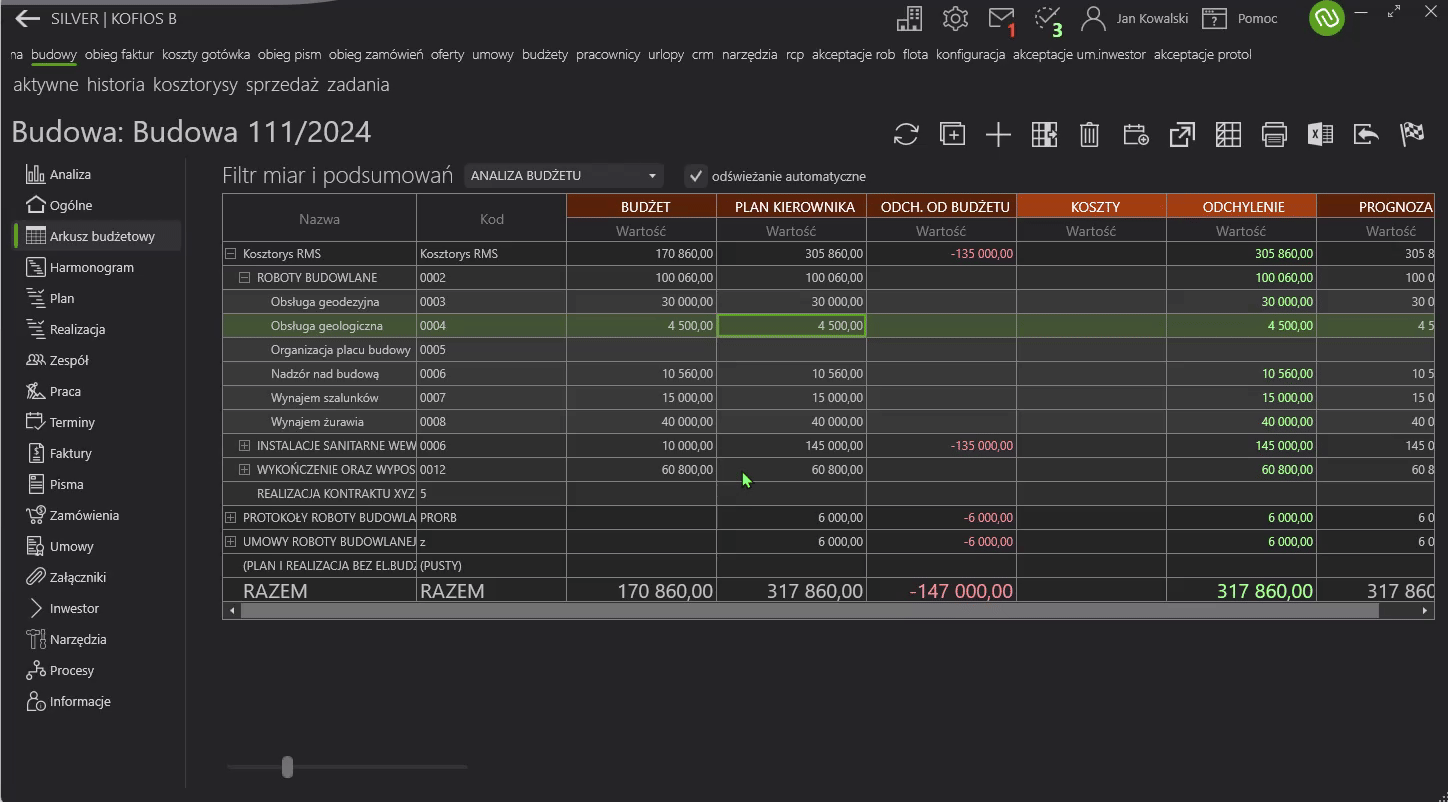Screen dimensions: 1448x802
Task: Expand the UMOWY ROBOTY BUDOWLANEJ row
Action: point(230,542)
